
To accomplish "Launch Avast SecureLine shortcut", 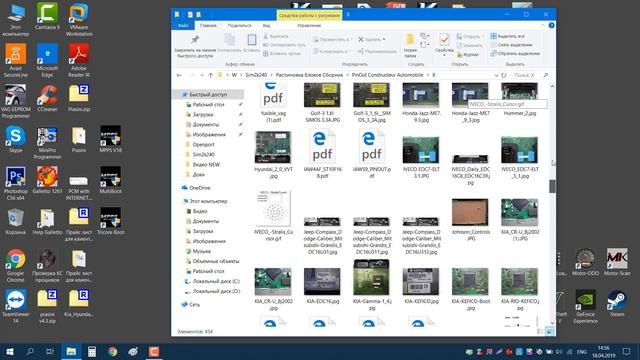I will [16, 60].
